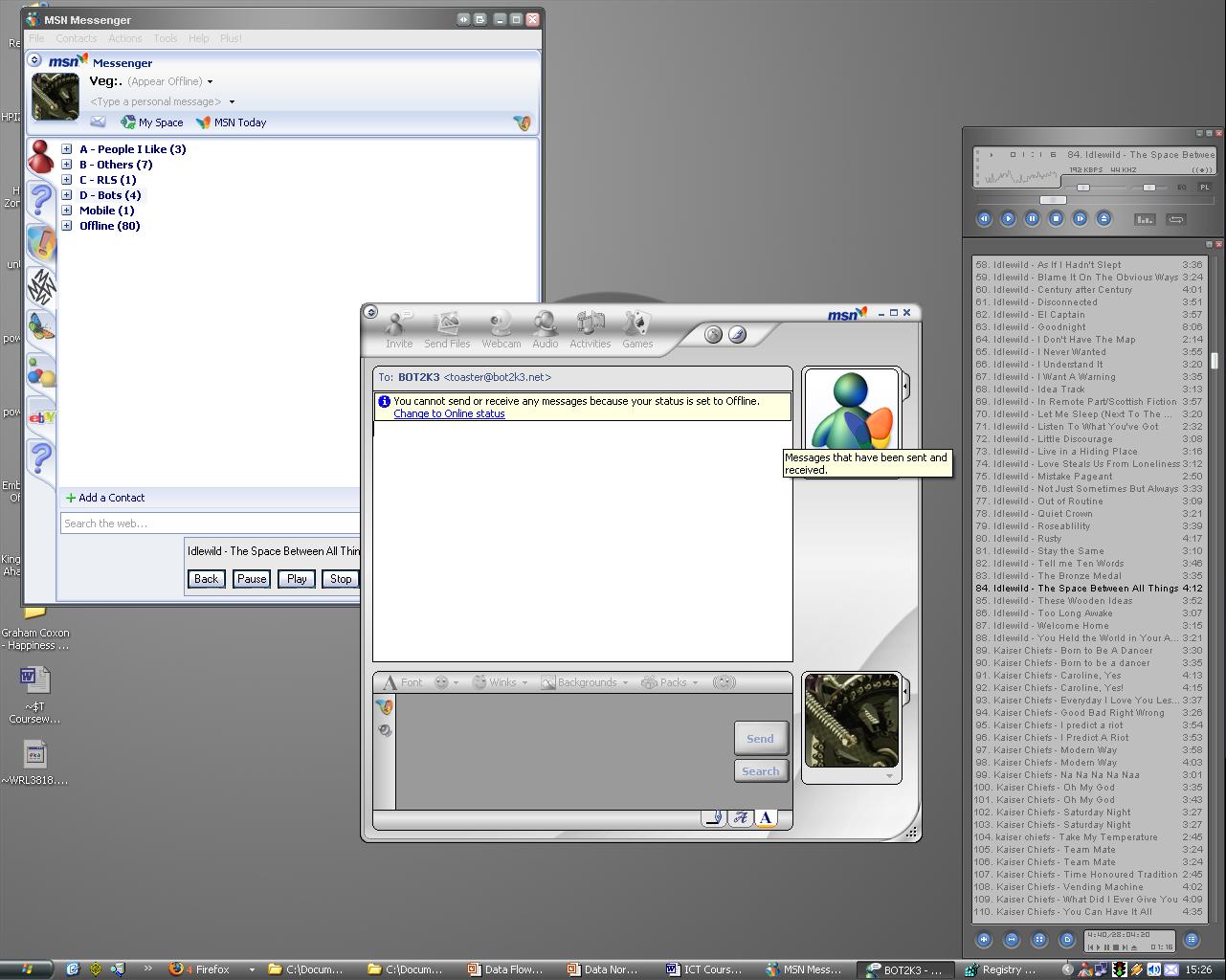
Task: Click Search the web input field
Action: (211, 523)
